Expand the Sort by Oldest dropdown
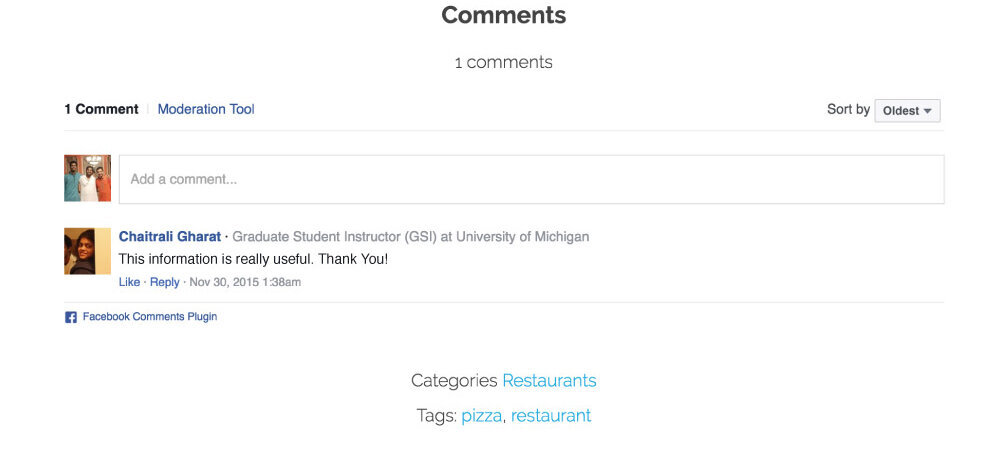The image size is (1000, 451). tap(907, 110)
